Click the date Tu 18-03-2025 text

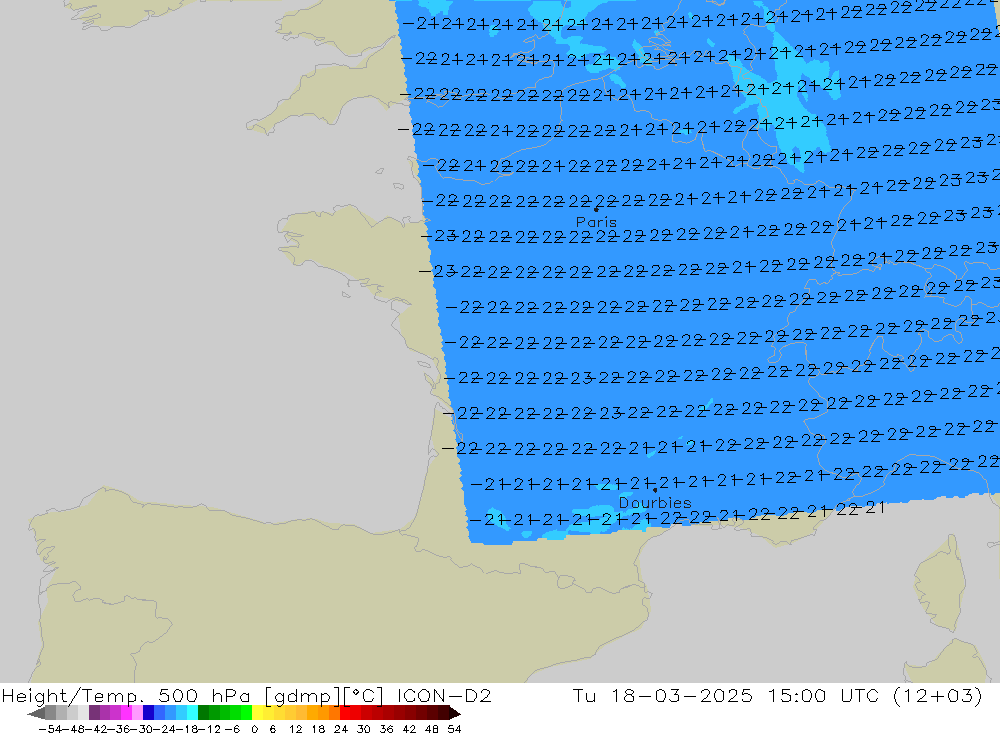point(663,695)
